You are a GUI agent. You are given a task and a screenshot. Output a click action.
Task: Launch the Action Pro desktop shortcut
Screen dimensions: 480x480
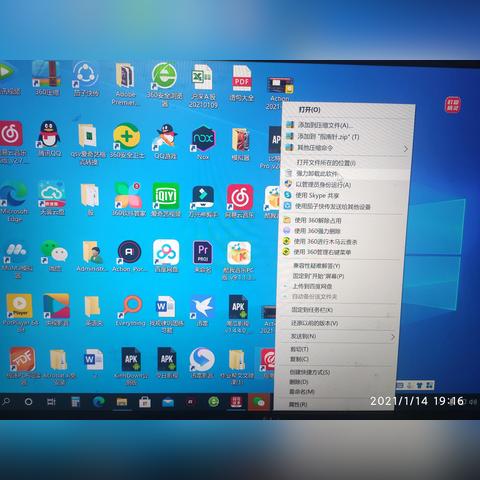(x=129, y=252)
